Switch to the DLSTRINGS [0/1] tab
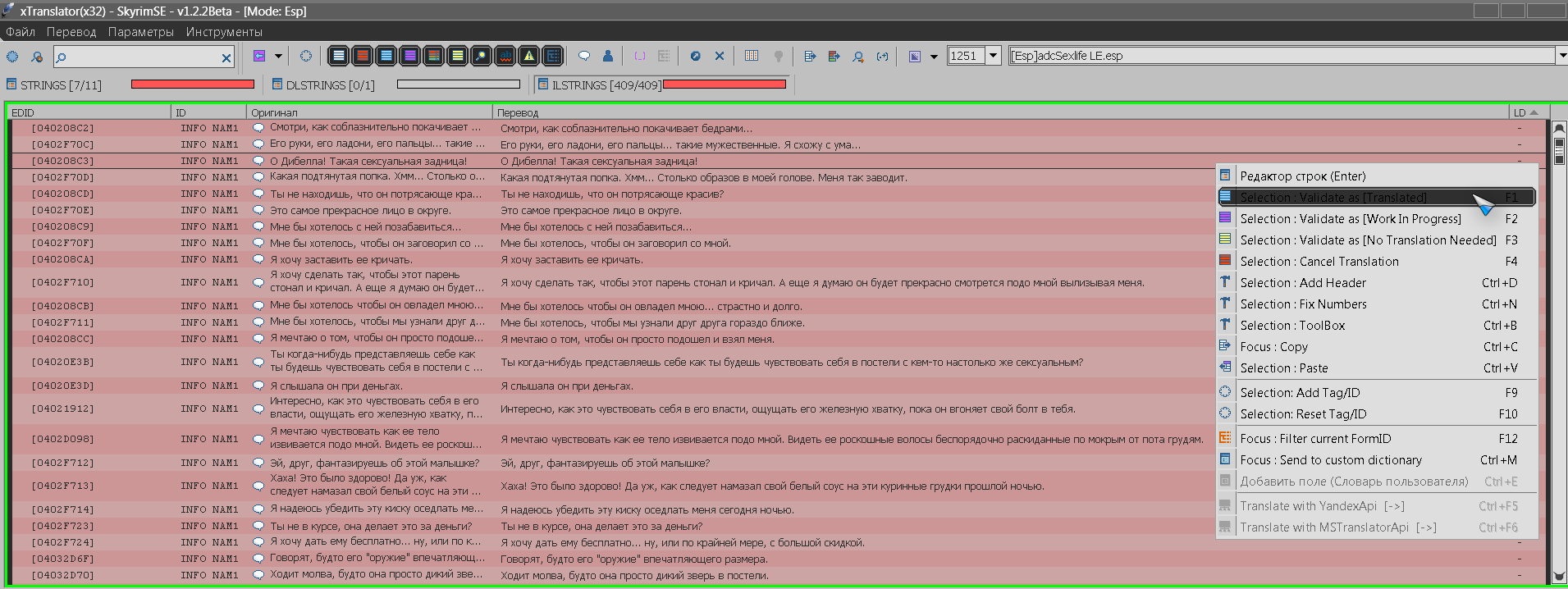Image resolution: width=1568 pixels, height=589 pixels. 323,85
